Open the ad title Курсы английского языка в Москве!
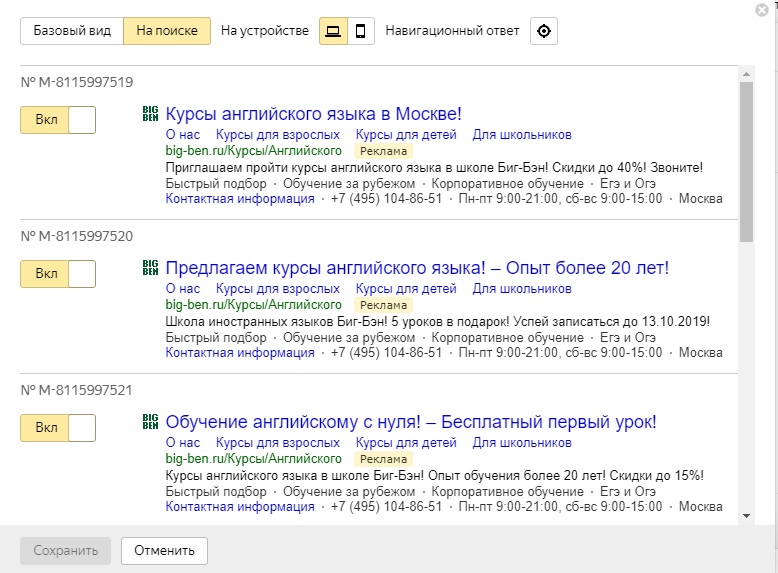Viewport: 778px width, 573px height. (x=314, y=114)
